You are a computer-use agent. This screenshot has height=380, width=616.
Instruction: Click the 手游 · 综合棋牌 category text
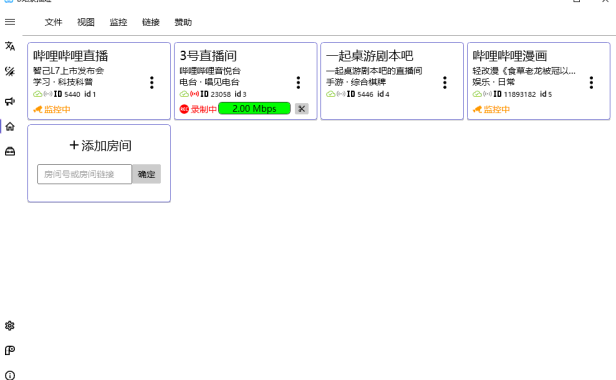[356, 82]
